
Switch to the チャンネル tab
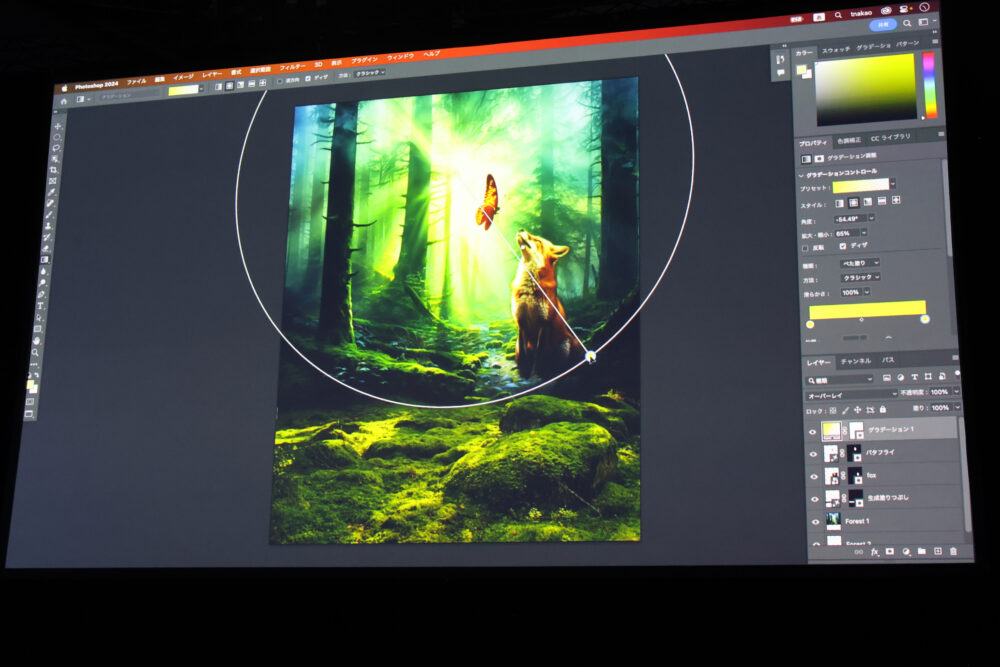(855, 360)
